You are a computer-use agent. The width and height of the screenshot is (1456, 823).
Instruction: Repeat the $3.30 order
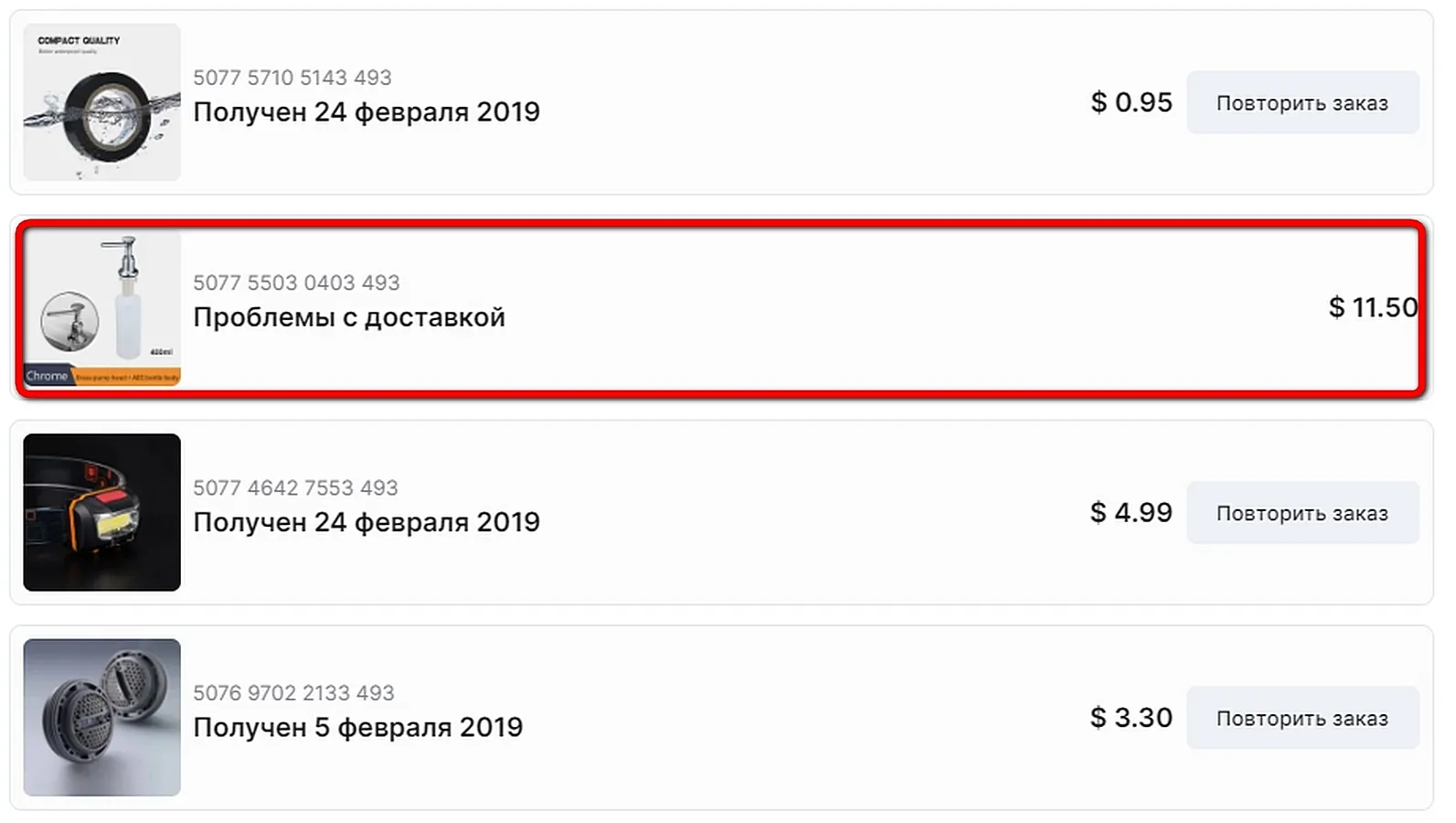tap(1302, 718)
